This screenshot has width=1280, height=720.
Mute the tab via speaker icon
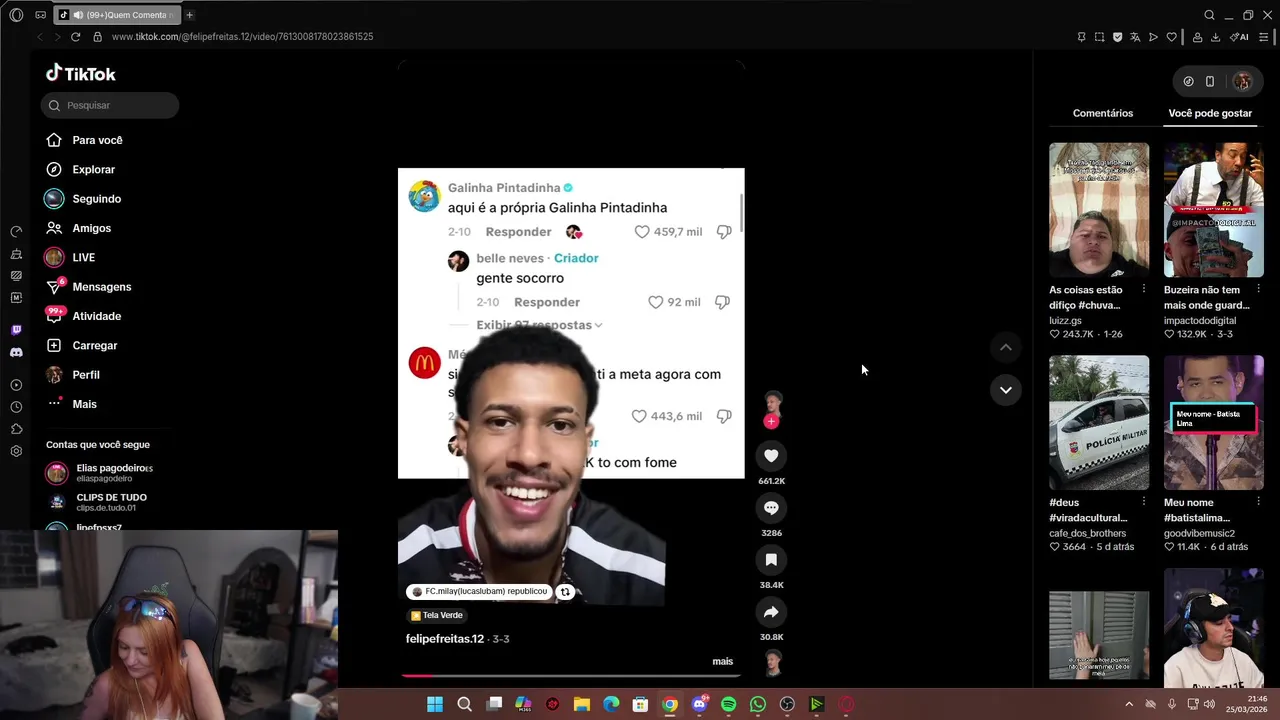pyautogui.click(x=78, y=15)
